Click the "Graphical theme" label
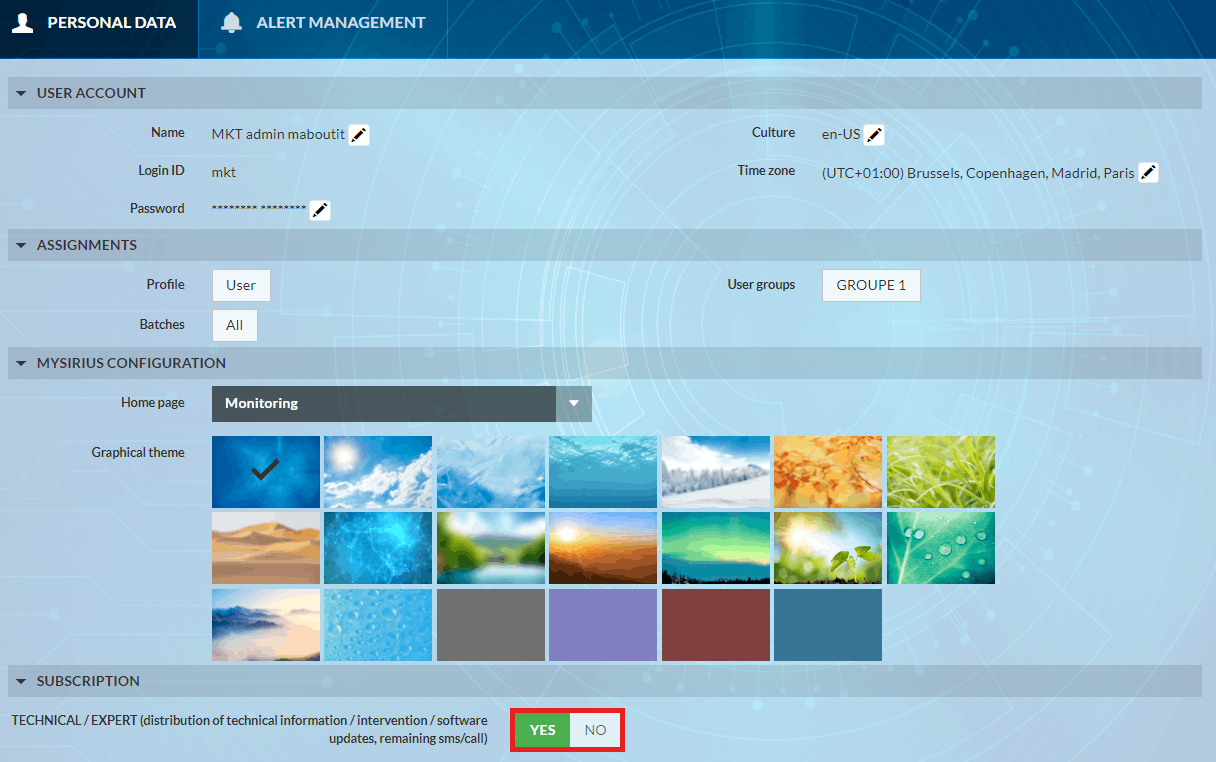Image resolution: width=1216 pixels, height=762 pixels. click(x=138, y=452)
